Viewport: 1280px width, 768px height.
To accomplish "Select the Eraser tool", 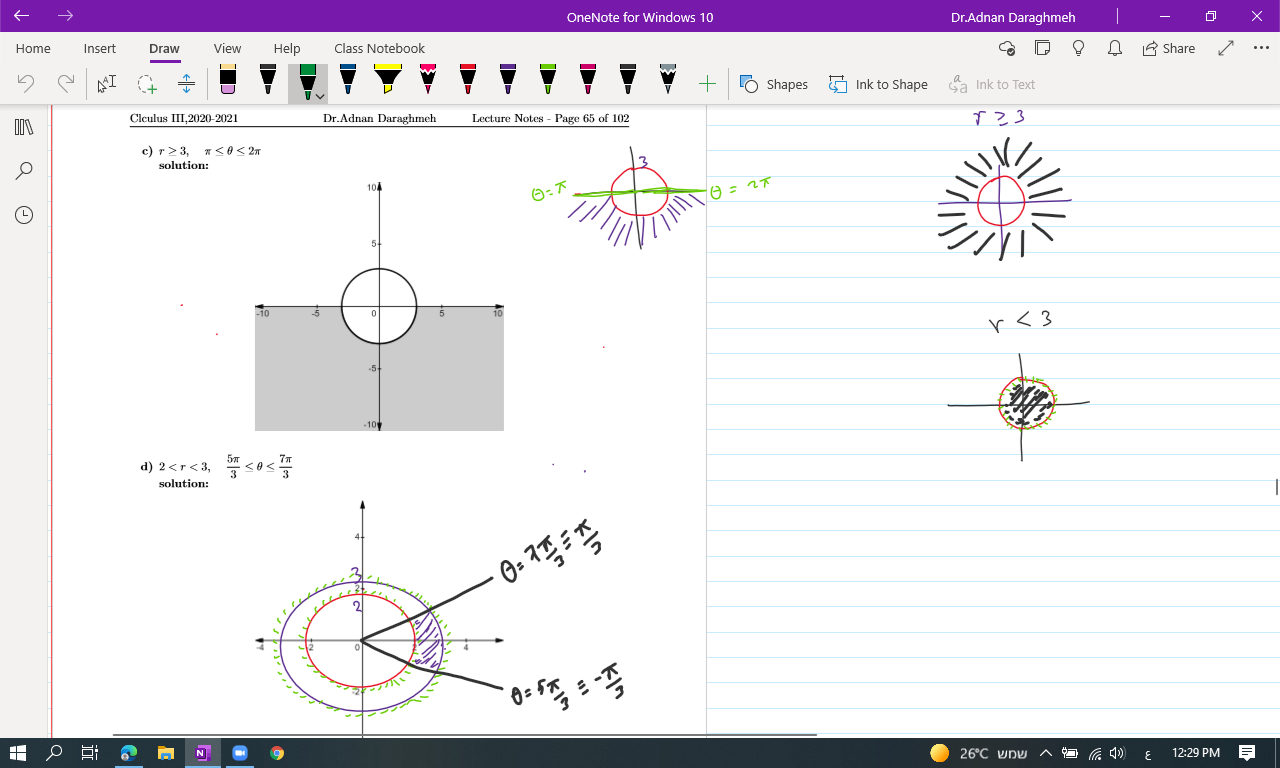I will pos(228,80).
